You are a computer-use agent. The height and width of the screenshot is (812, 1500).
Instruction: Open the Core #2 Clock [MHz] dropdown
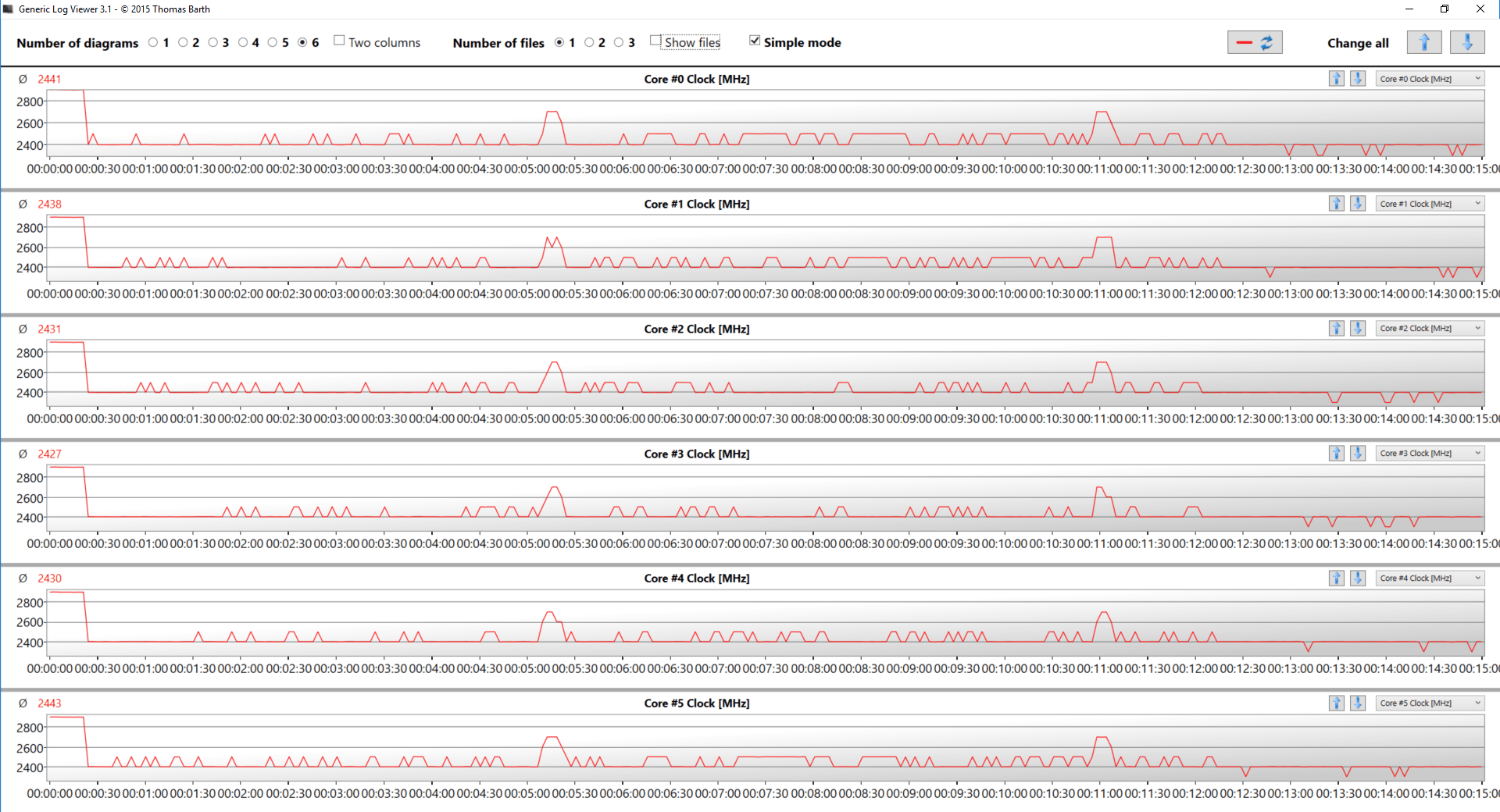point(1429,328)
